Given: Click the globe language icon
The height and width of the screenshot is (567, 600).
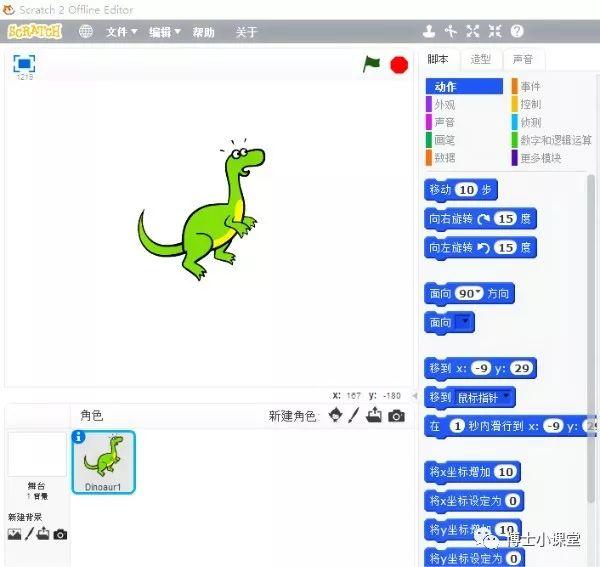Looking at the screenshot, I should point(86,32).
